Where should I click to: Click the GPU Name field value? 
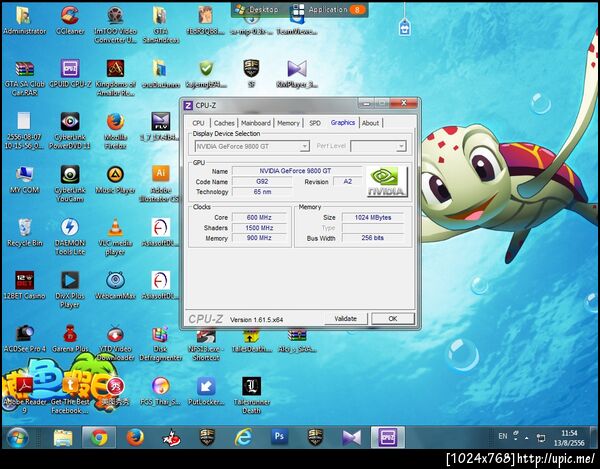tap(297, 171)
